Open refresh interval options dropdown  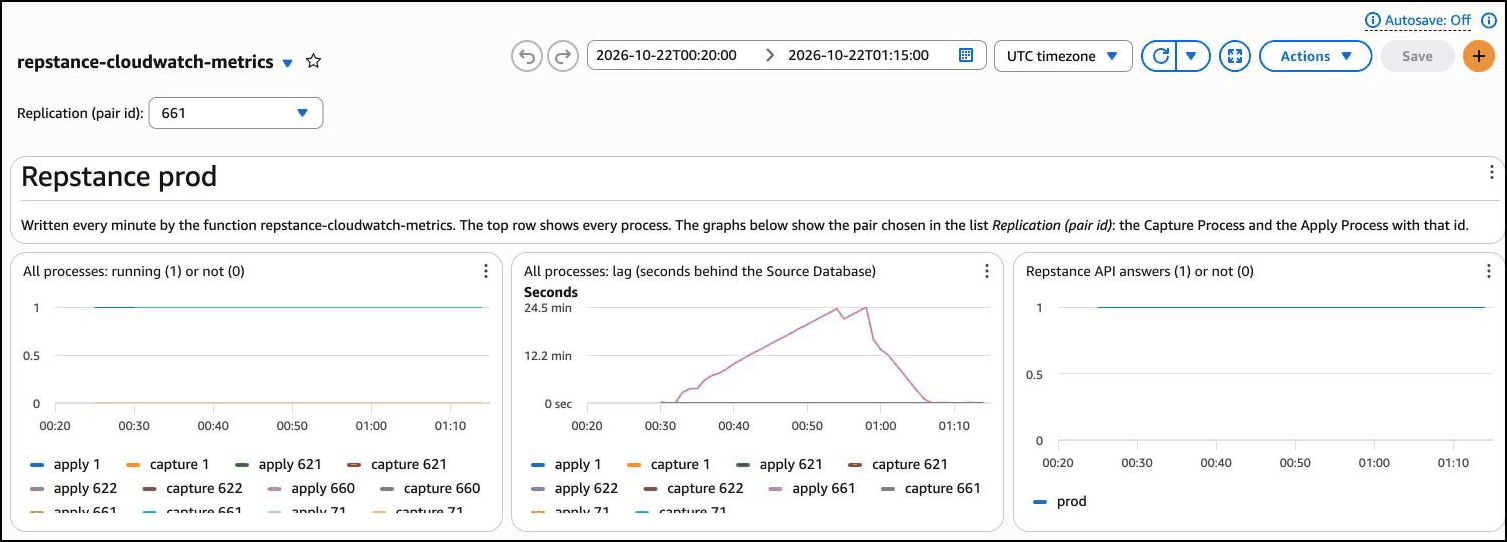1192,56
